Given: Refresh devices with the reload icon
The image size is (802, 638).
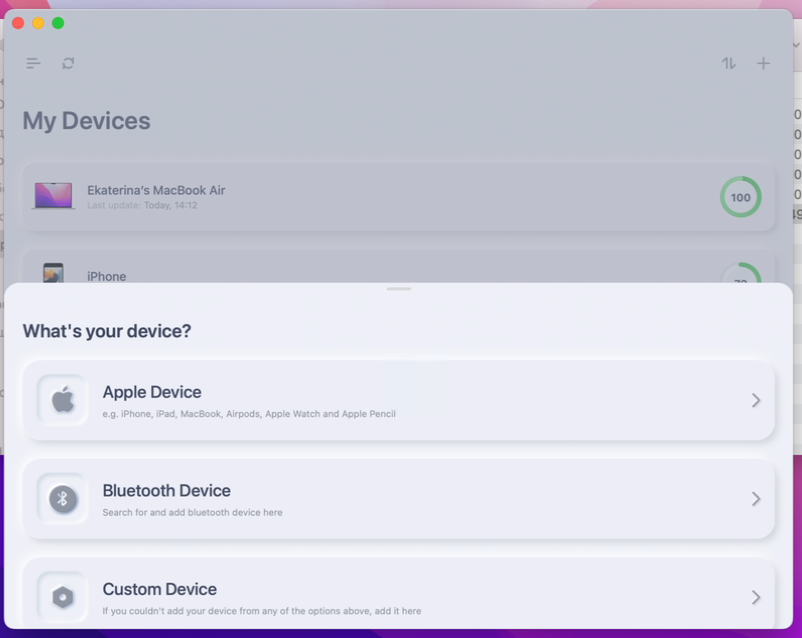Looking at the screenshot, I should pyautogui.click(x=68, y=63).
